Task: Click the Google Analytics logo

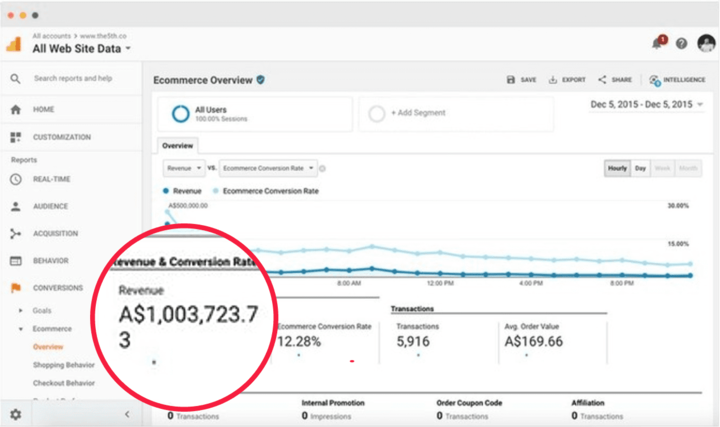Action: click(x=15, y=44)
